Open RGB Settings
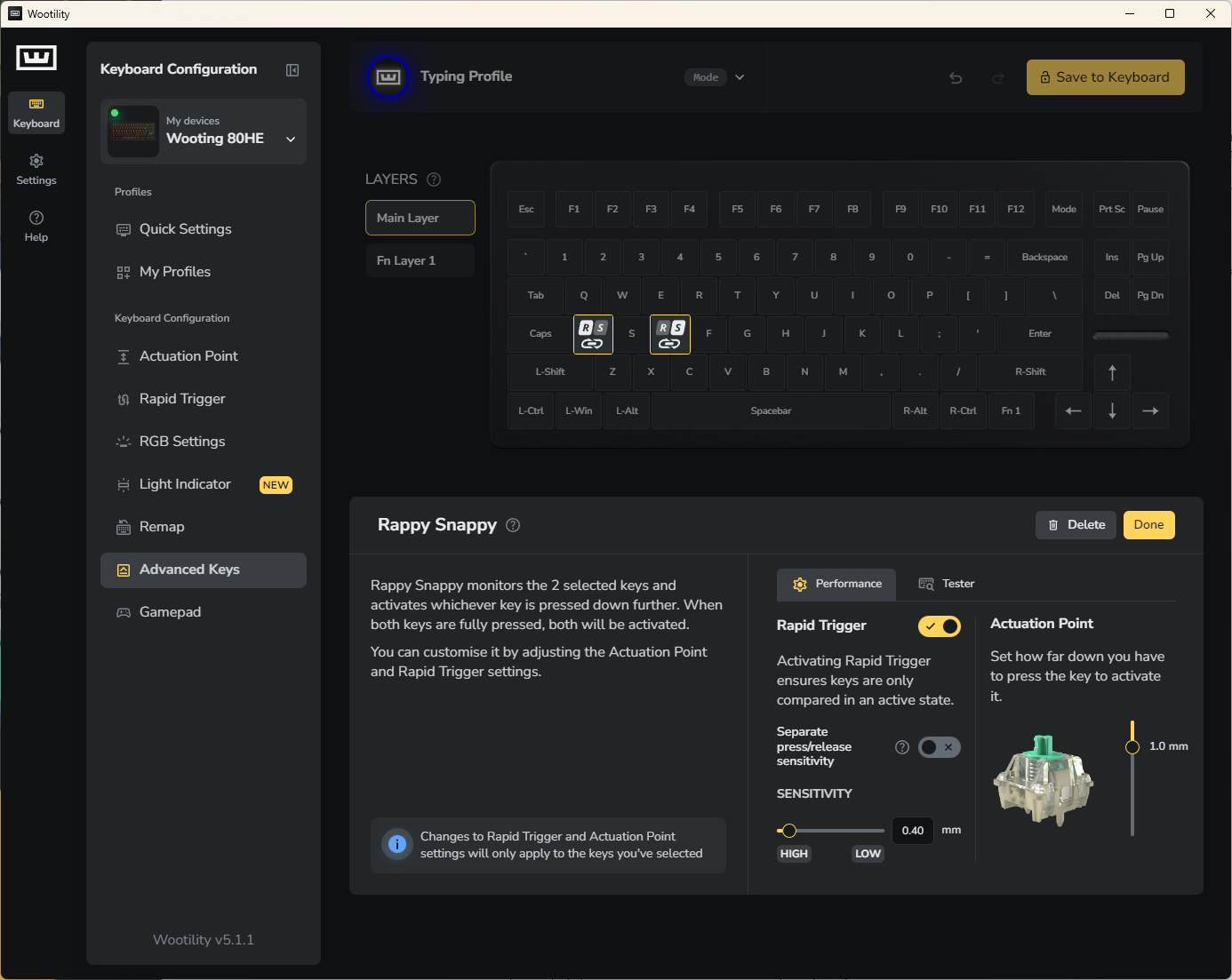This screenshot has width=1232, height=980. point(204,442)
